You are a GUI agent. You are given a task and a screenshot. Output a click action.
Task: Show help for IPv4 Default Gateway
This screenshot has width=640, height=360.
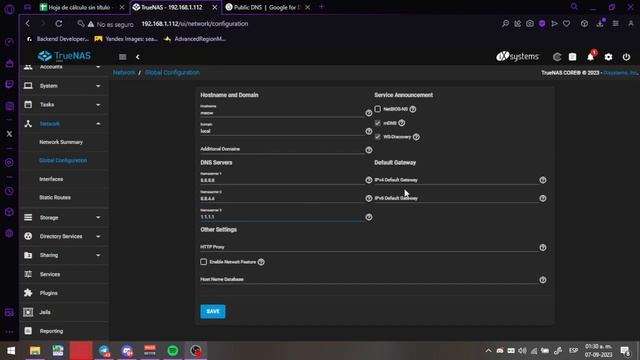pyautogui.click(x=542, y=180)
